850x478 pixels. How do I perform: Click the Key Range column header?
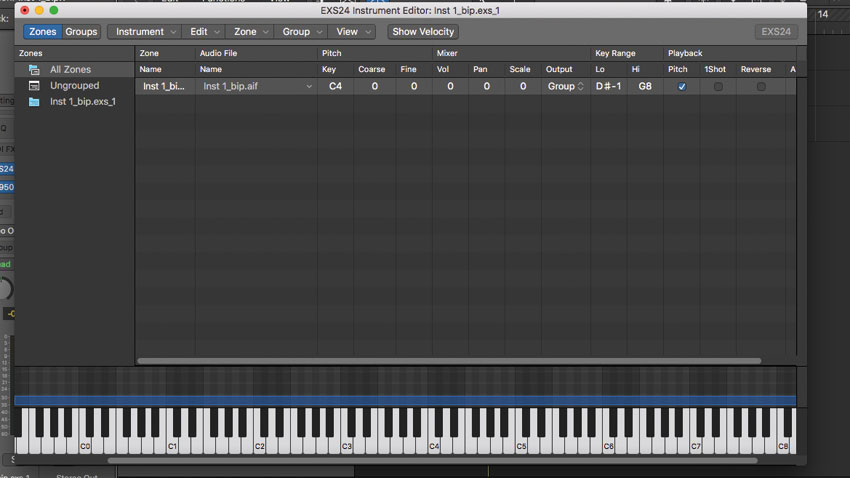point(615,53)
